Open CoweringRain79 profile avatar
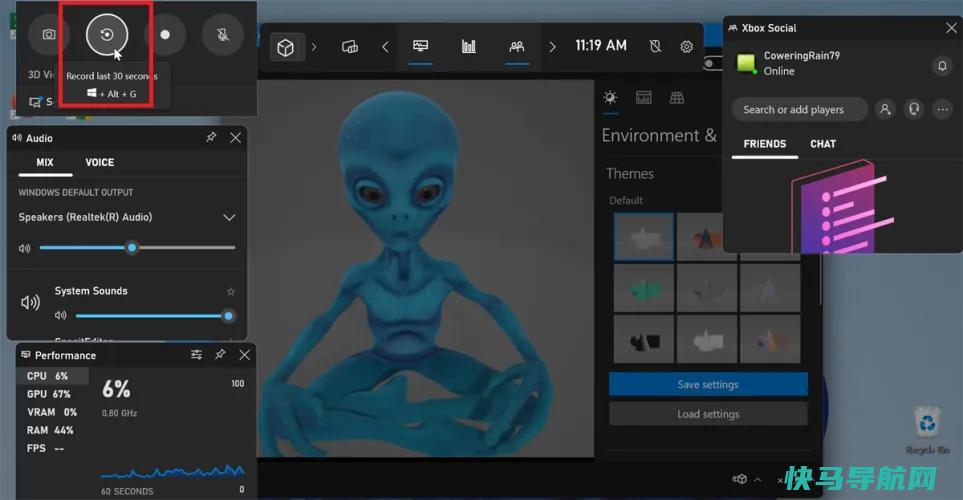The width and height of the screenshot is (963, 500). [746, 63]
